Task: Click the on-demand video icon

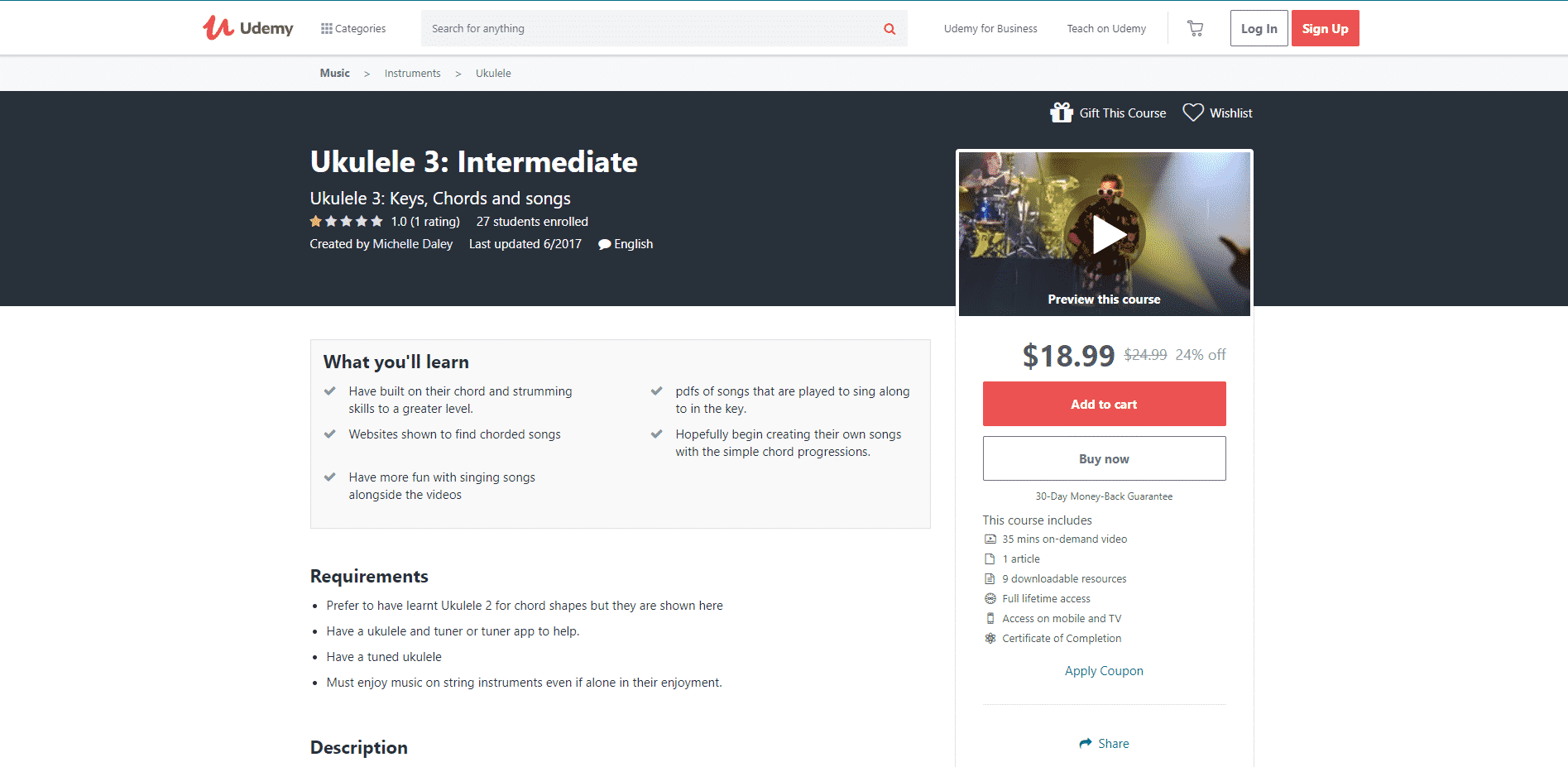Action: click(990, 539)
